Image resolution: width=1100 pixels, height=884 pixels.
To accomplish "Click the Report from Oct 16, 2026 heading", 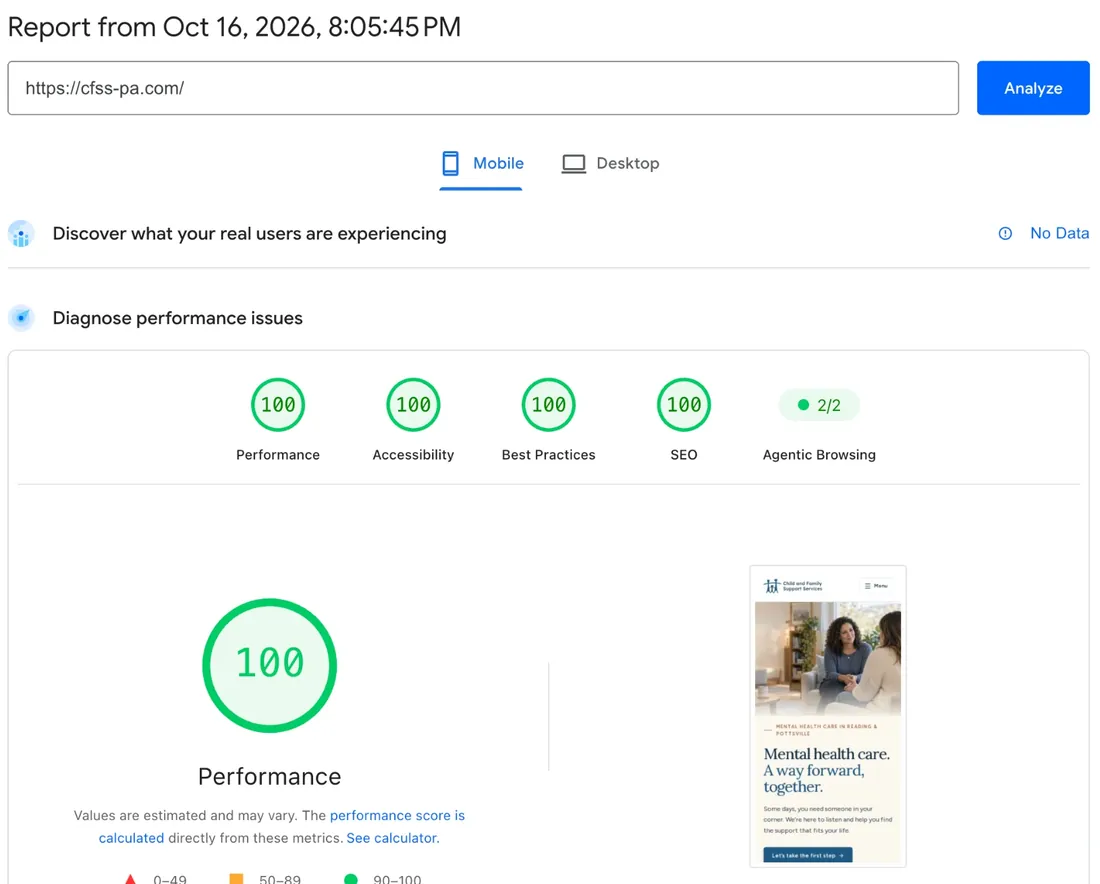I will click(x=234, y=27).
